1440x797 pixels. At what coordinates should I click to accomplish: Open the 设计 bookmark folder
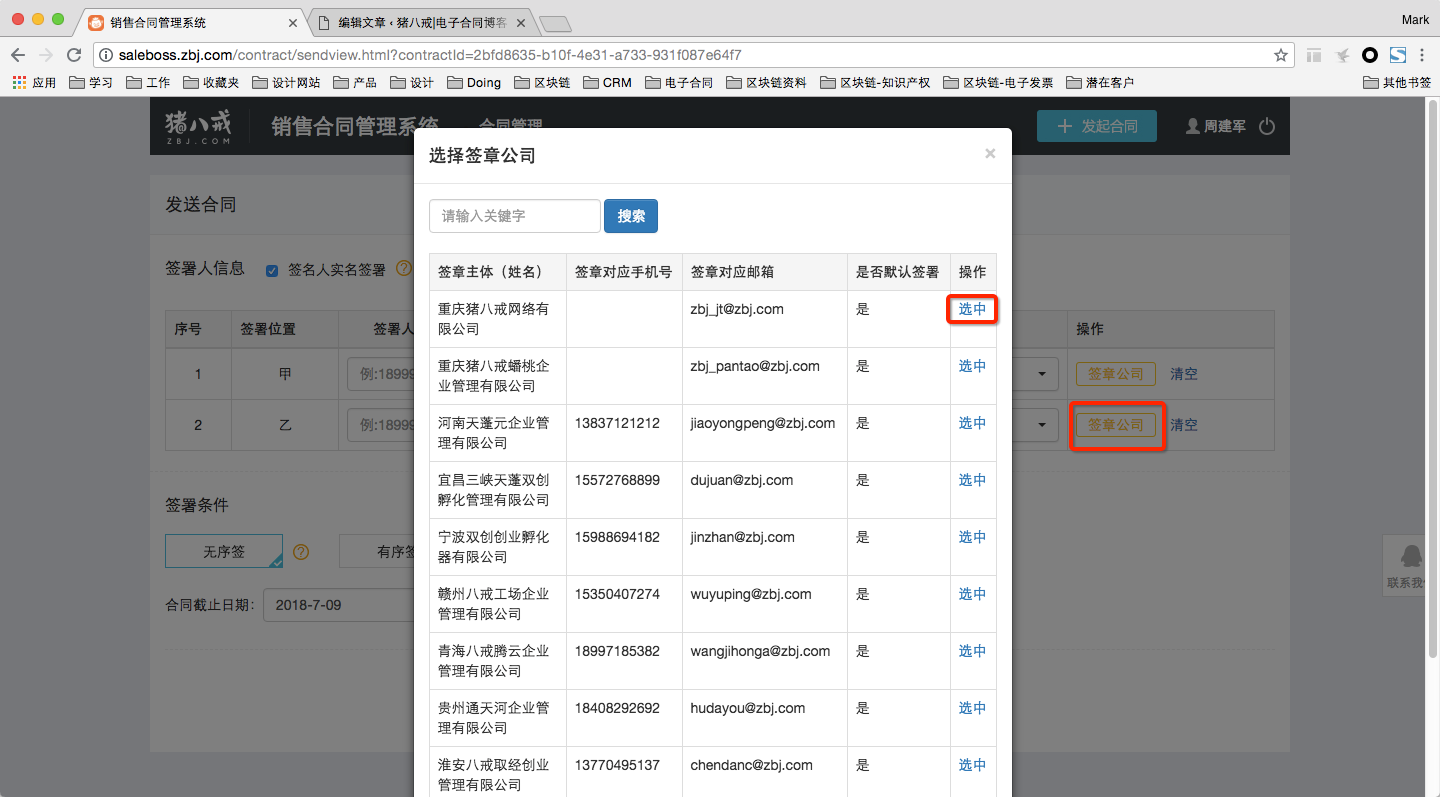coord(411,83)
